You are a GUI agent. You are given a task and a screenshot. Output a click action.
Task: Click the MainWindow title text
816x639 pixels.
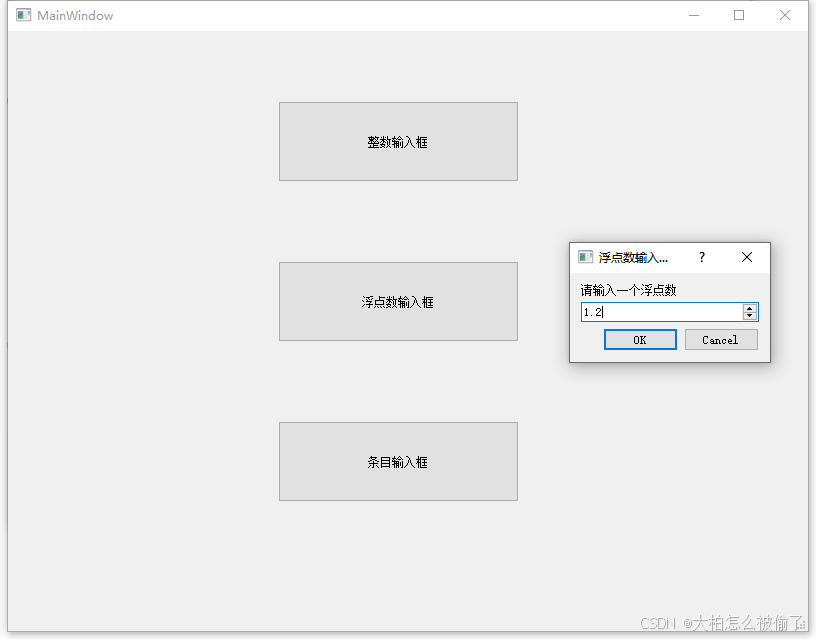point(75,16)
